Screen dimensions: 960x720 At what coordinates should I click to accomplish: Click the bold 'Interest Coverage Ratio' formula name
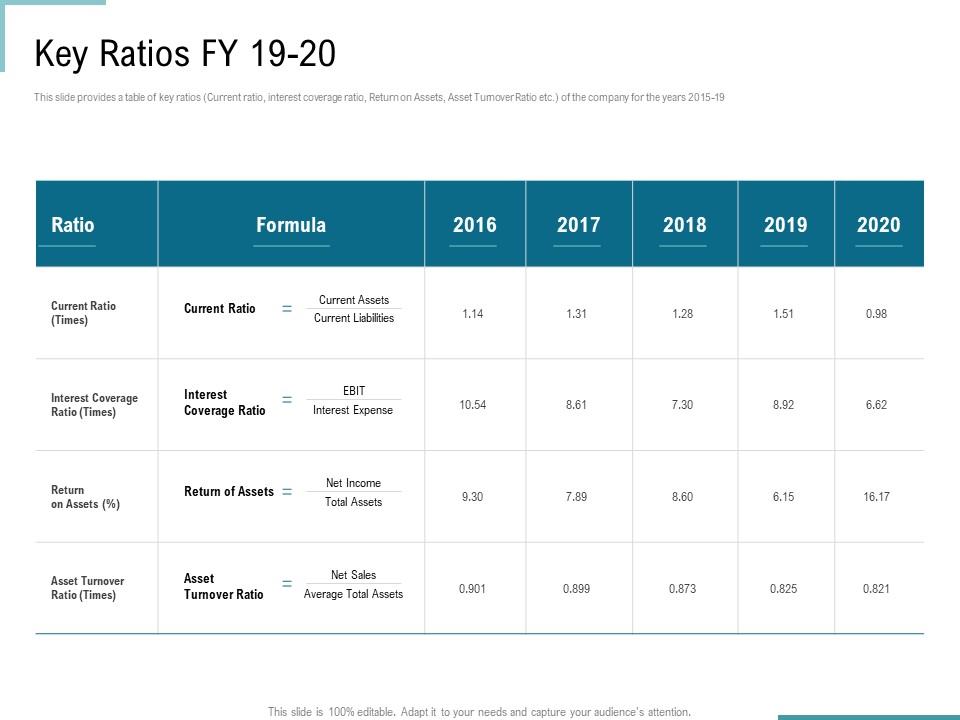point(225,402)
